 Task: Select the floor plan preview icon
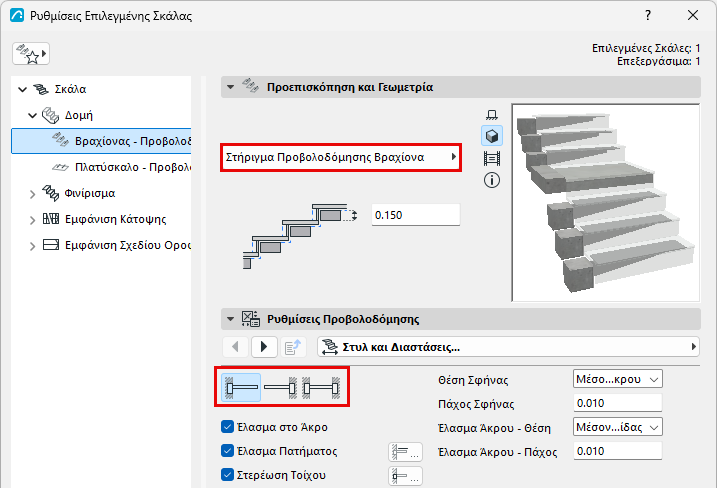(492, 114)
